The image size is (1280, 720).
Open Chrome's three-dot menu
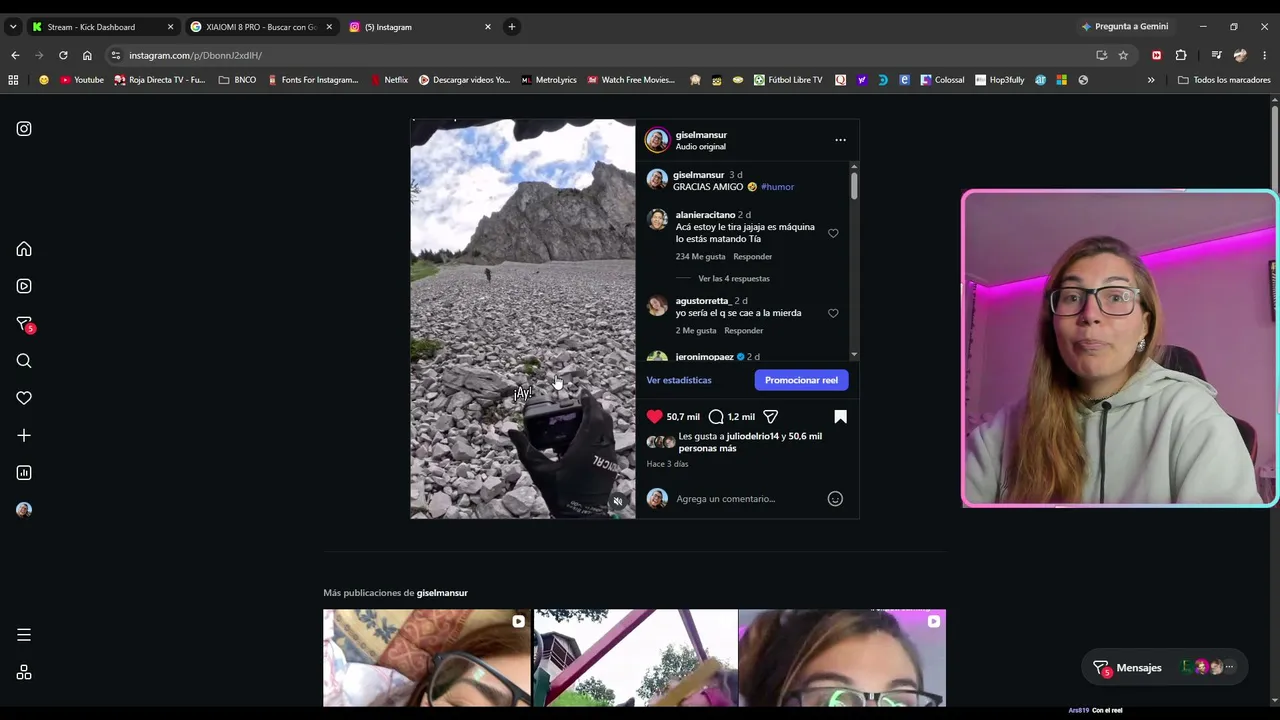click(x=1265, y=55)
